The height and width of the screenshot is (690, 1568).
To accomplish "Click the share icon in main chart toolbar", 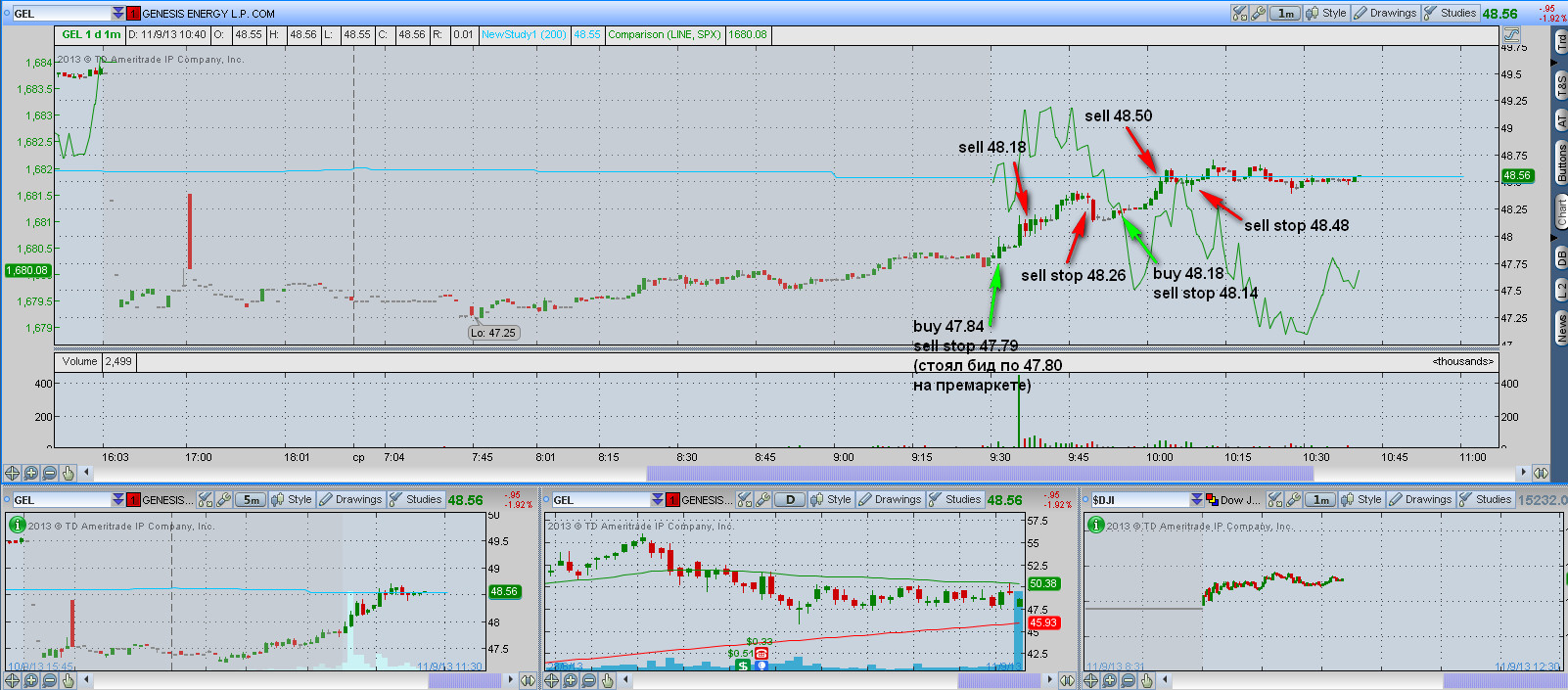I will (1240, 13).
